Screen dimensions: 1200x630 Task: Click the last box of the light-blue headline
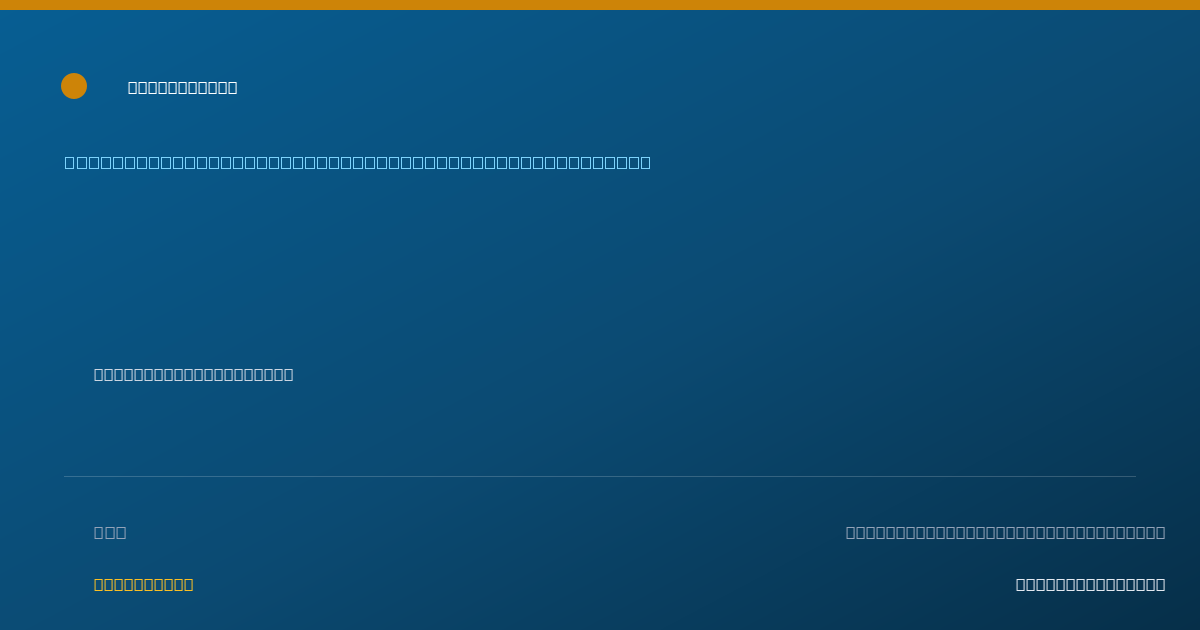646,163
